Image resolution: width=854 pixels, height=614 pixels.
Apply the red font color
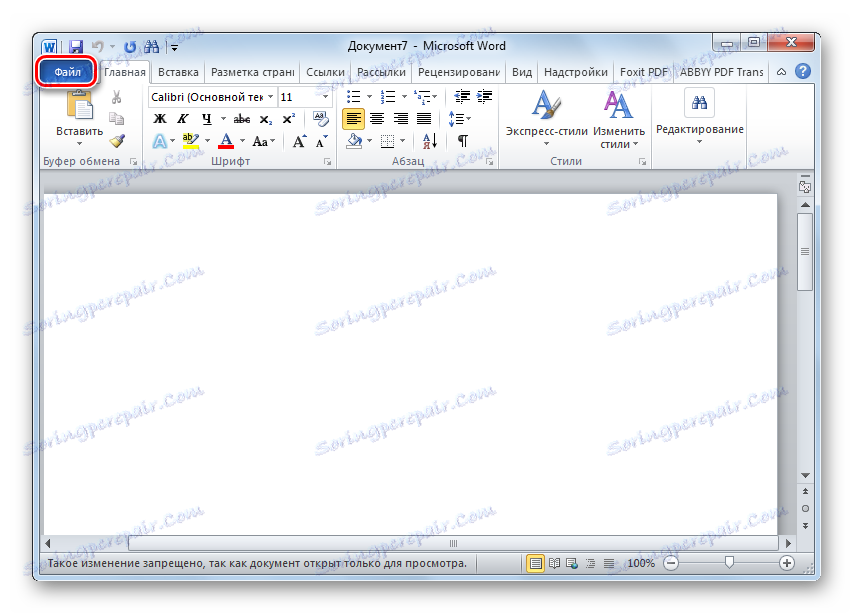(226, 141)
